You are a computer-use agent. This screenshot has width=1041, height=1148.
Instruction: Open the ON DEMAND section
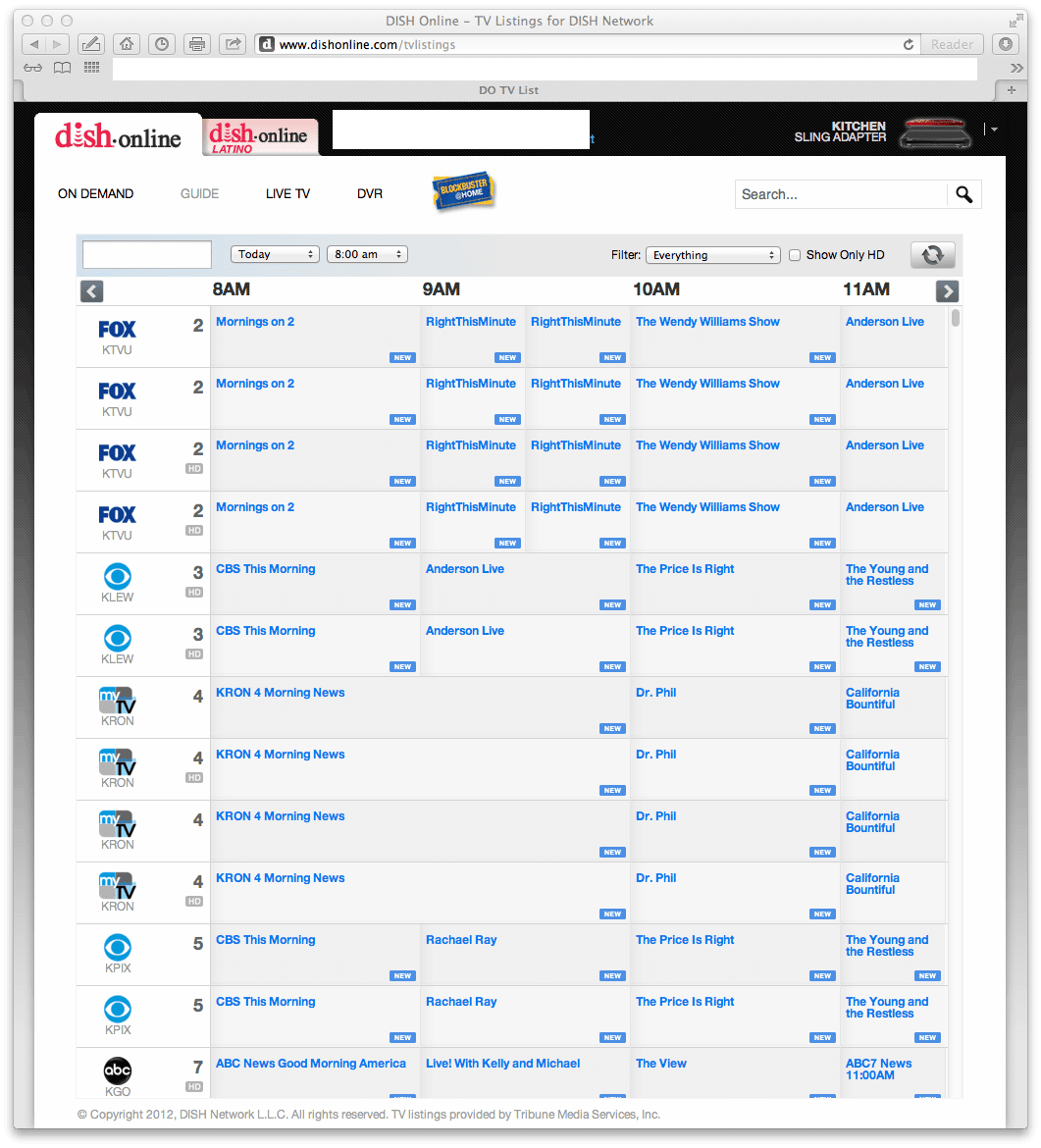coord(96,194)
